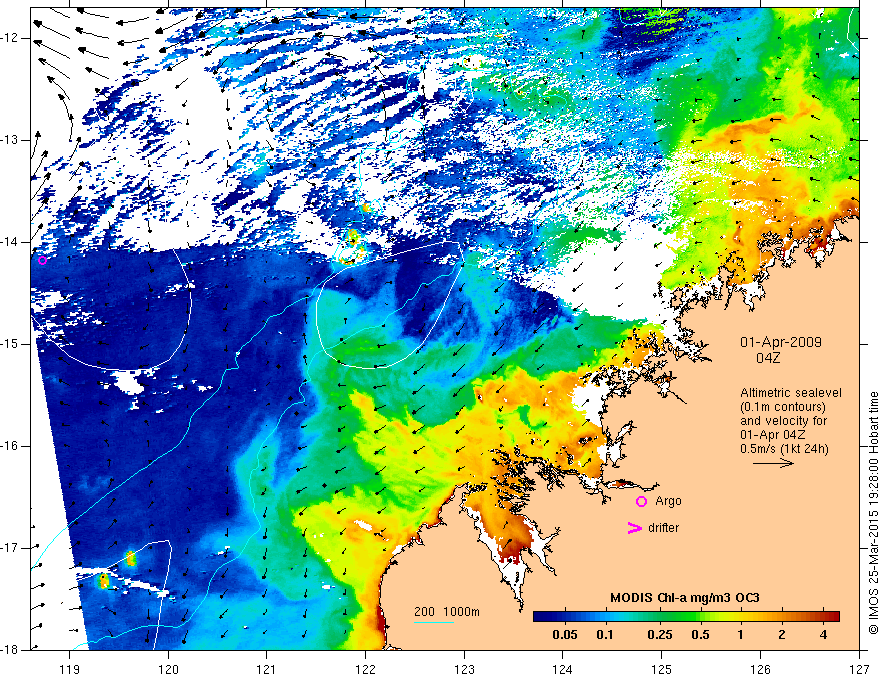Screen dimensions: 880x680
Task: Click the 'MODIS Chl-a mg/m3 OC3' colorbar title
Action: [685, 598]
